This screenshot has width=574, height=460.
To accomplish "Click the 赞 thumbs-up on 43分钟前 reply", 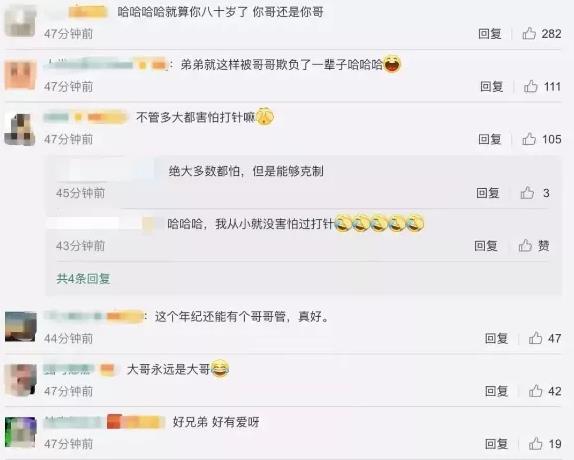I will tap(525, 245).
